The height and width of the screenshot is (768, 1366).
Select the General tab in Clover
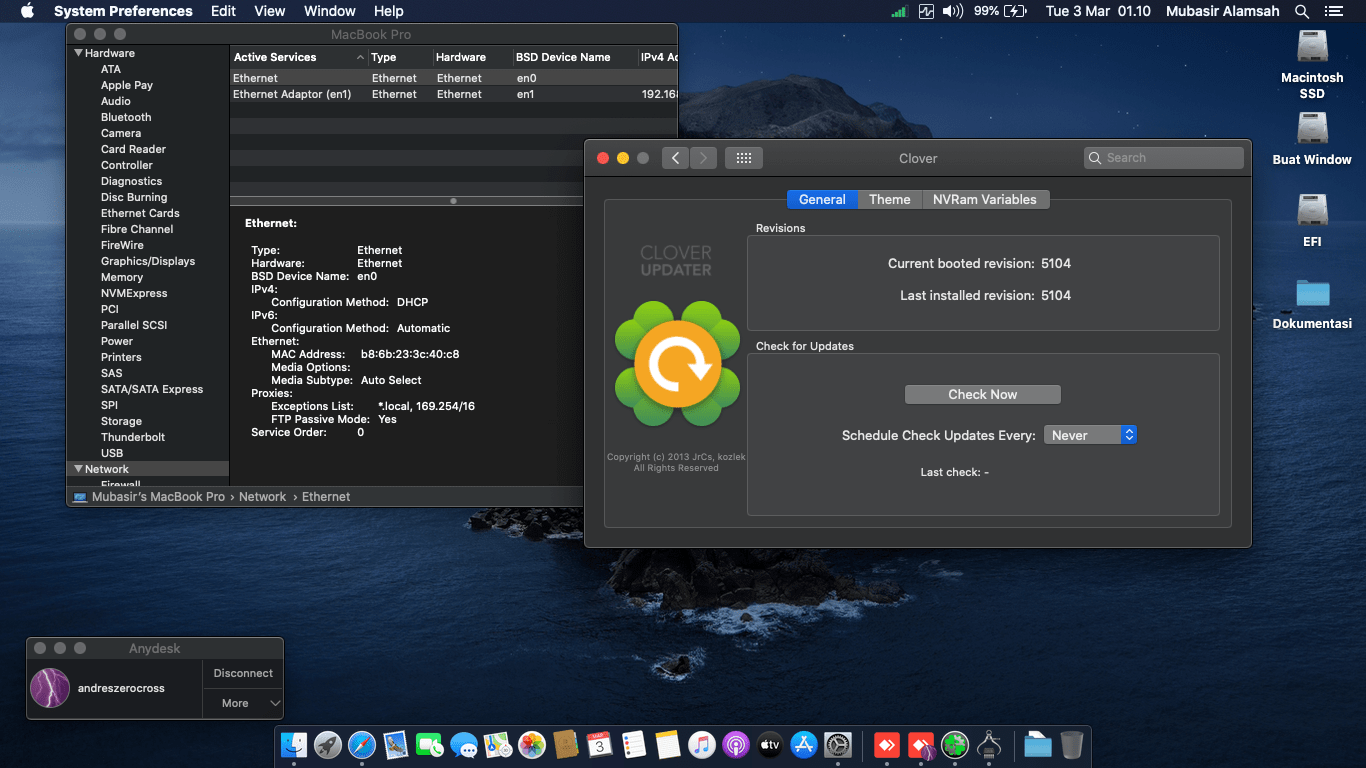[822, 199]
